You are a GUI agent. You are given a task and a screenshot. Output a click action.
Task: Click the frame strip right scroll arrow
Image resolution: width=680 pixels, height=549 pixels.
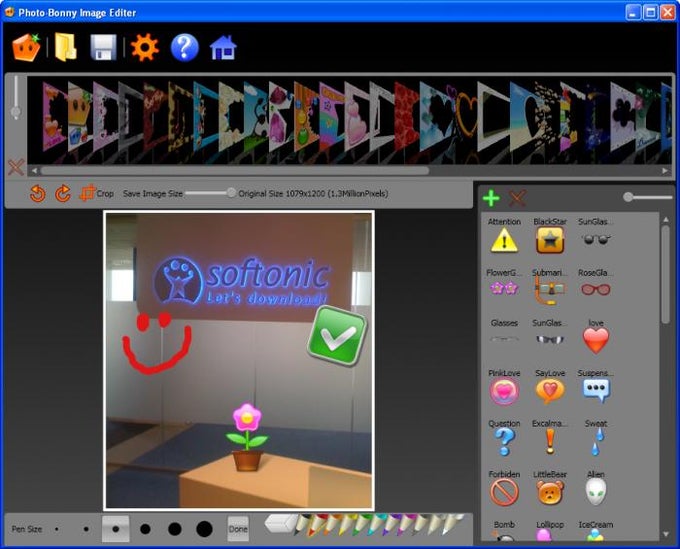(665, 171)
